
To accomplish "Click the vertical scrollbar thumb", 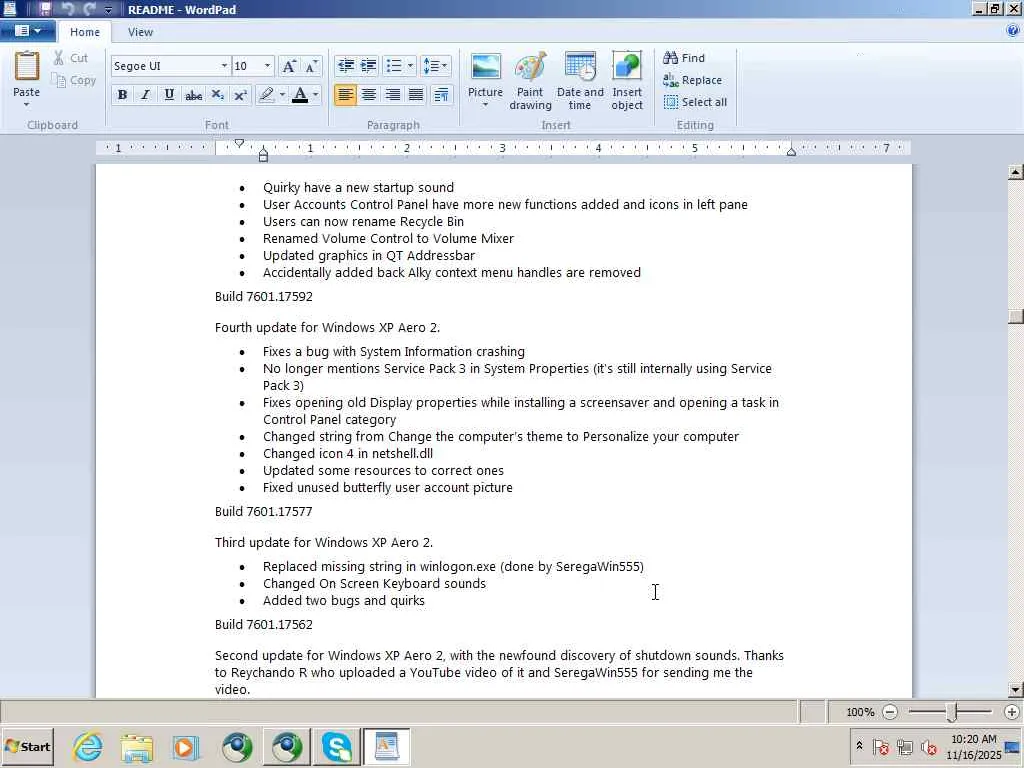I will [x=1016, y=316].
